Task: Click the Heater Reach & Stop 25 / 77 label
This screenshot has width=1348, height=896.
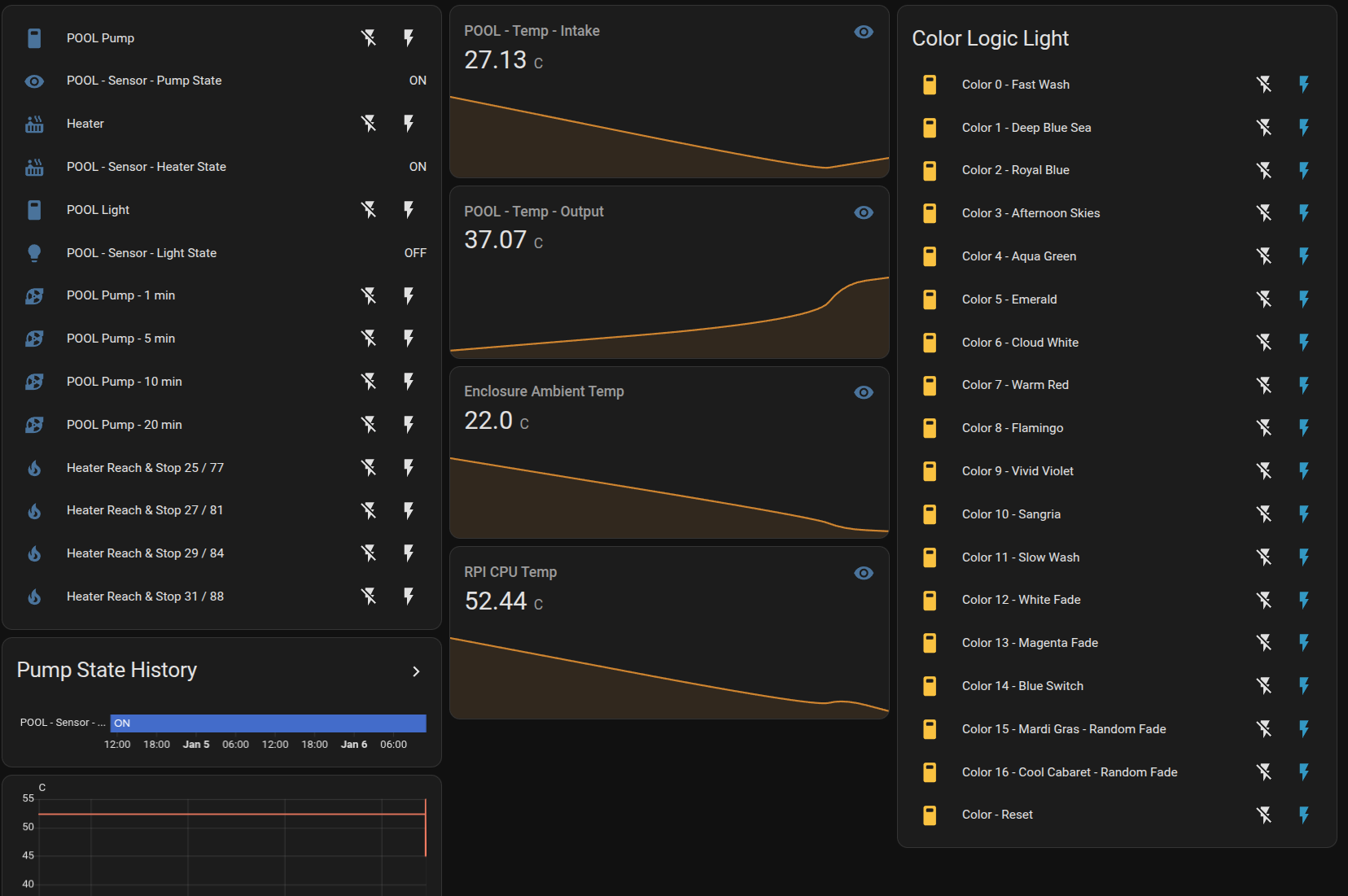Action: tap(145, 468)
